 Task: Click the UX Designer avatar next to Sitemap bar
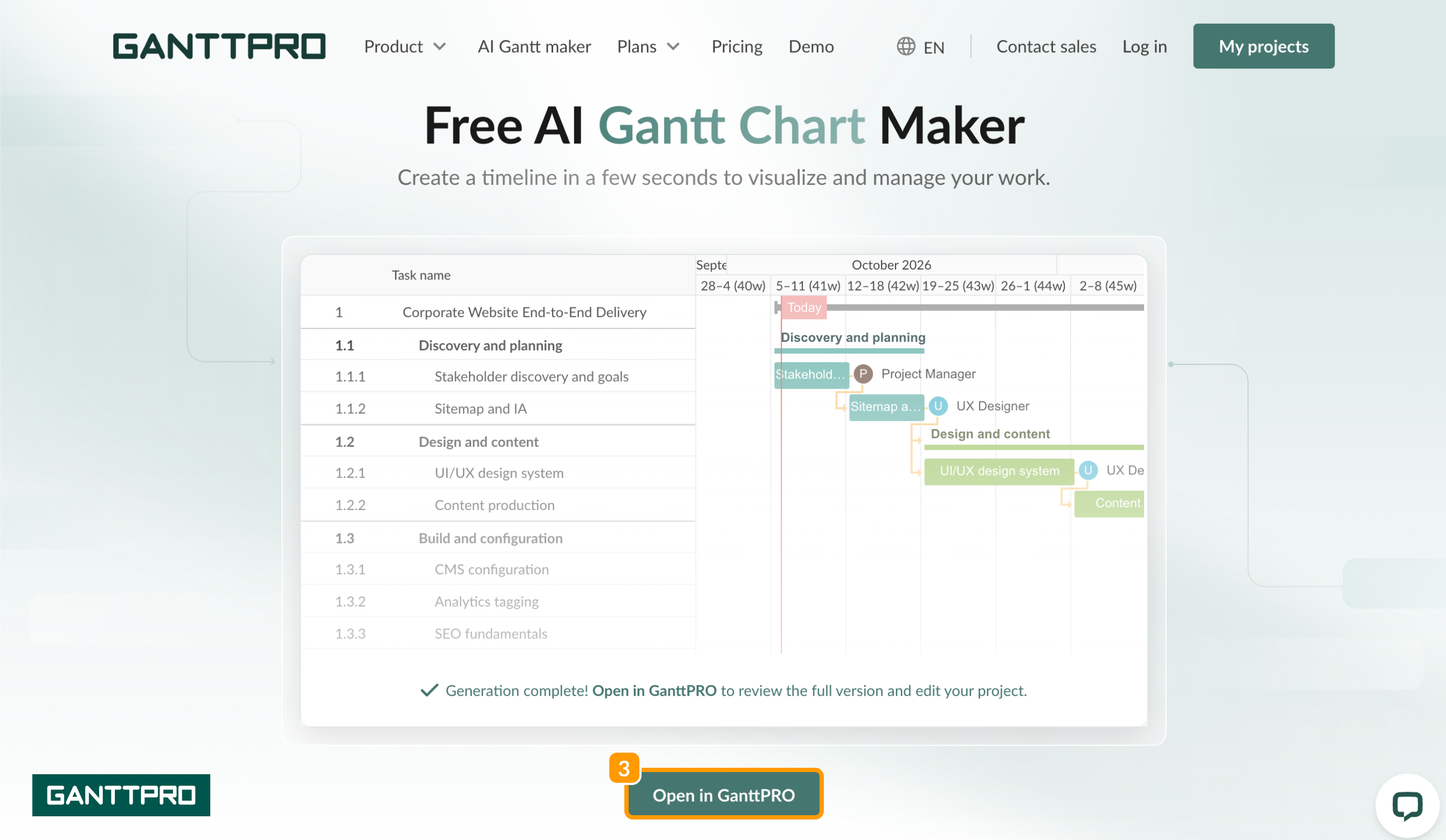(x=938, y=406)
